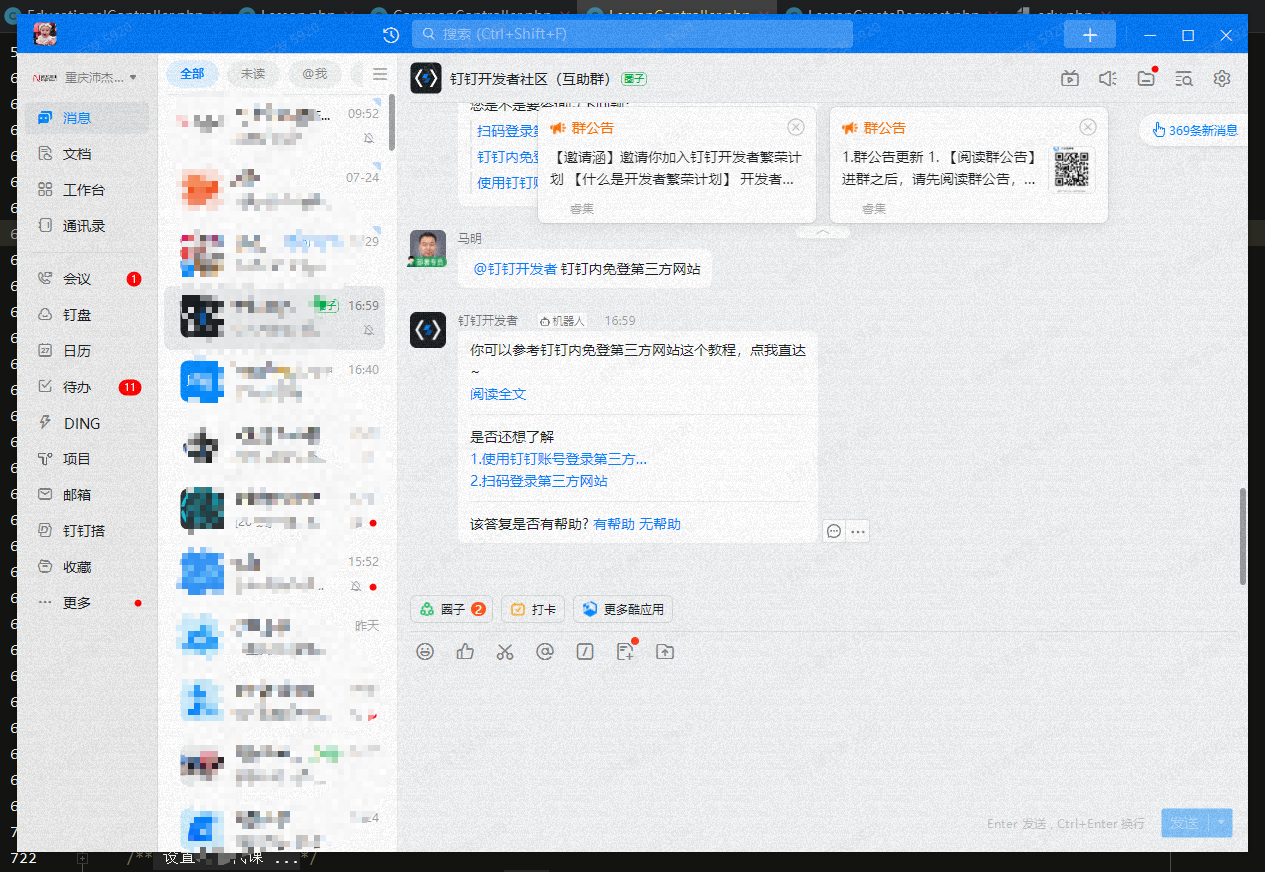Click the history clock icon beside search
The image size is (1265, 872).
coord(391,35)
